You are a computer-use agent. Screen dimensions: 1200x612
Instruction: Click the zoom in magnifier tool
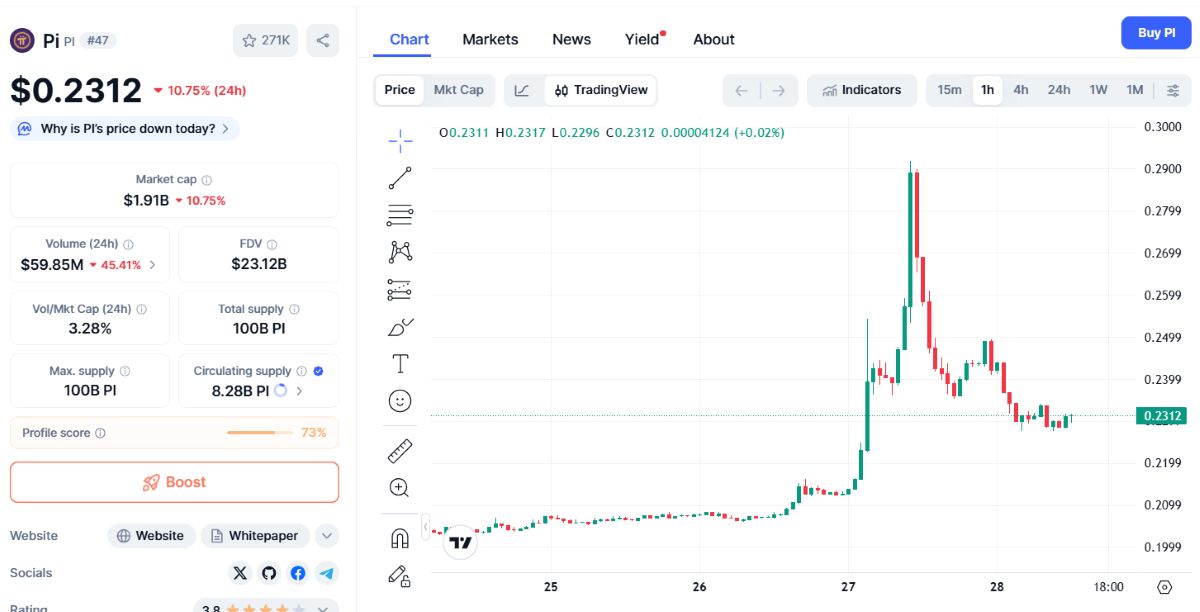pyautogui.click(x=400, y=488)
